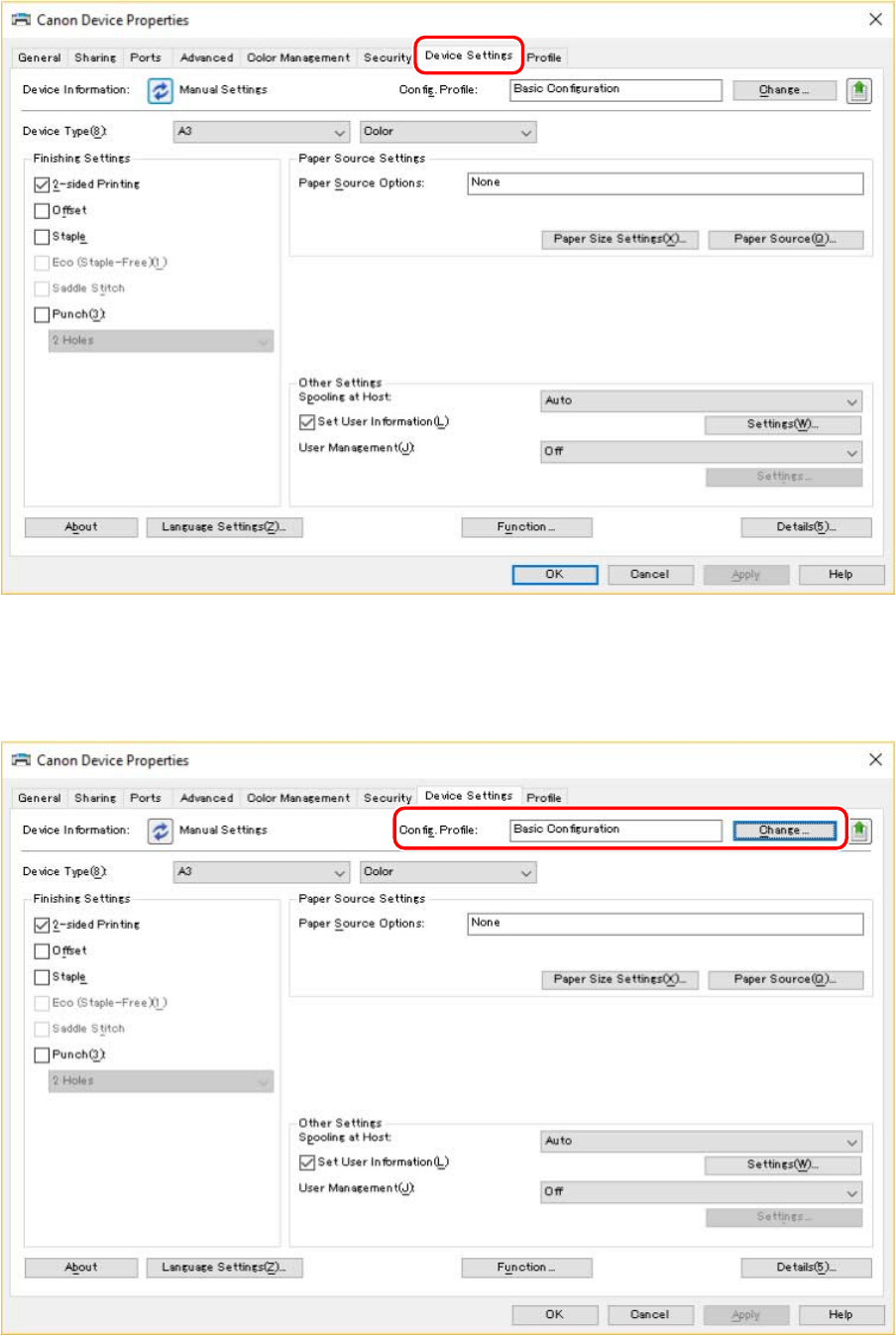Screen dimensions: 896x1335
Task: Click Change button in upper dialog
Action: click(784, 90)
